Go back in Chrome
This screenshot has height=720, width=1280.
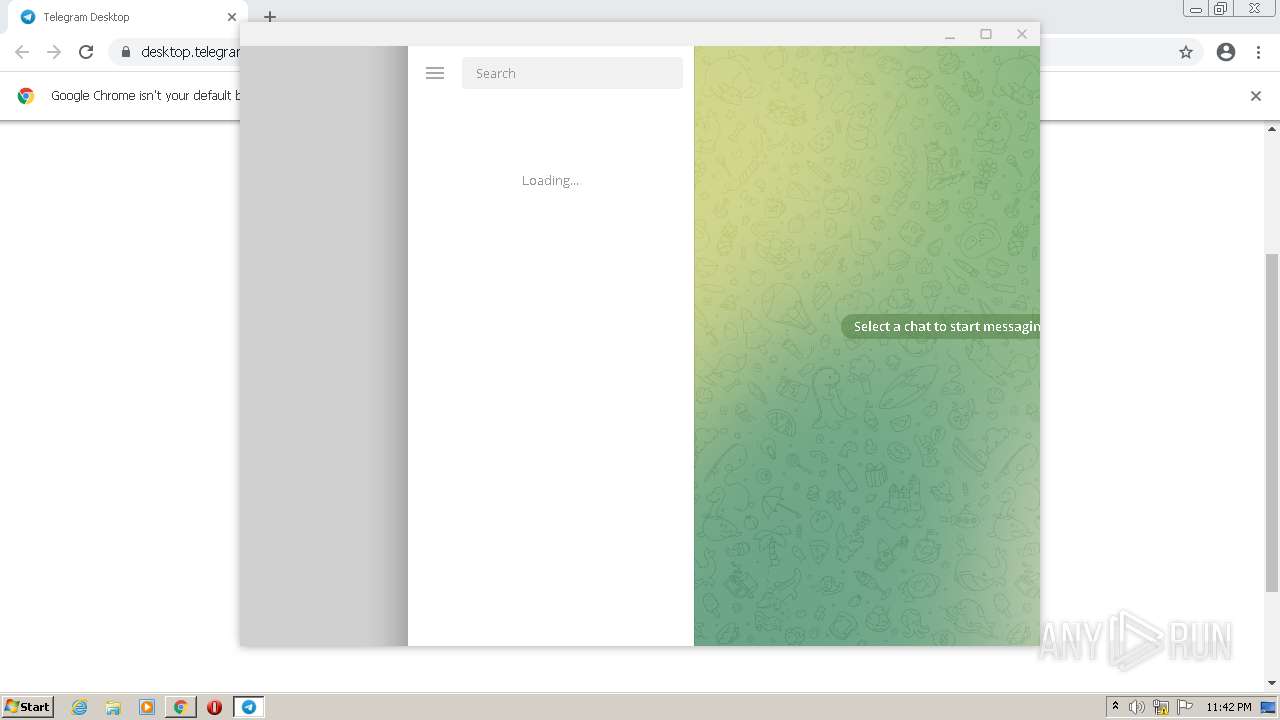click(x=22, y=52)
